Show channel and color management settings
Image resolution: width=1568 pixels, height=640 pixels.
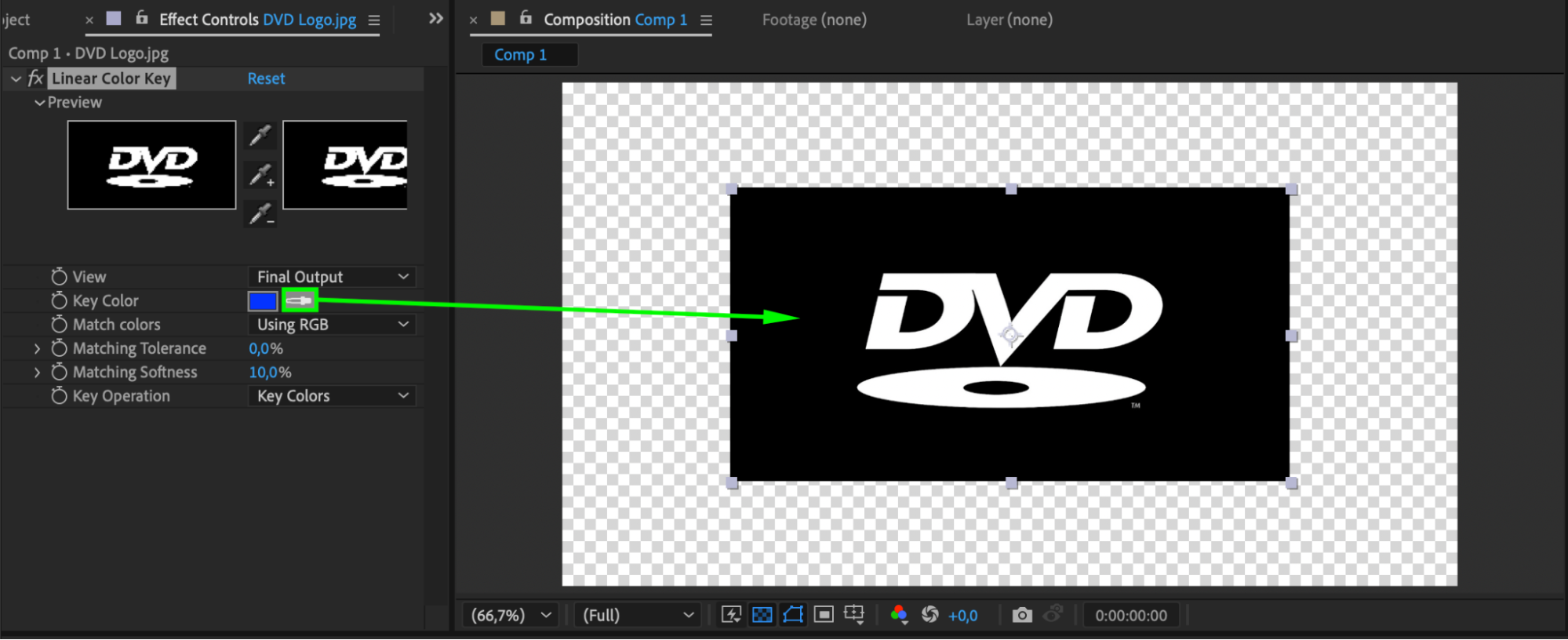899,615
